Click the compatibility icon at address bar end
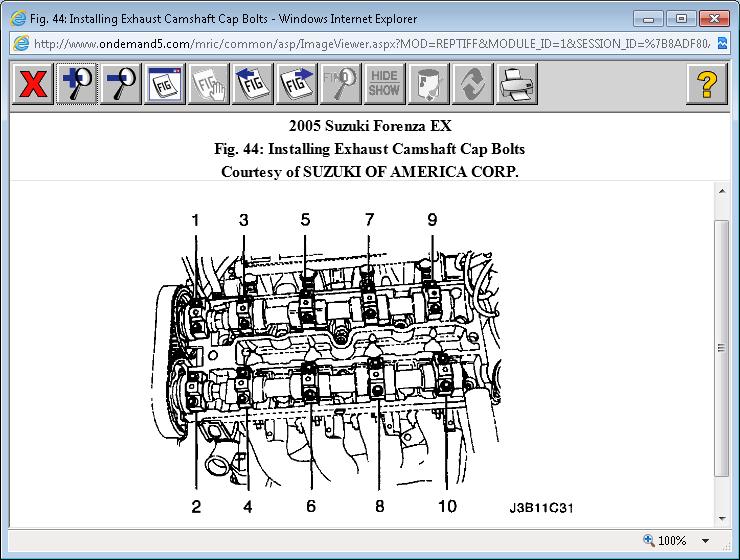Viewport: 740px width, 560px height. coord(722,43)
